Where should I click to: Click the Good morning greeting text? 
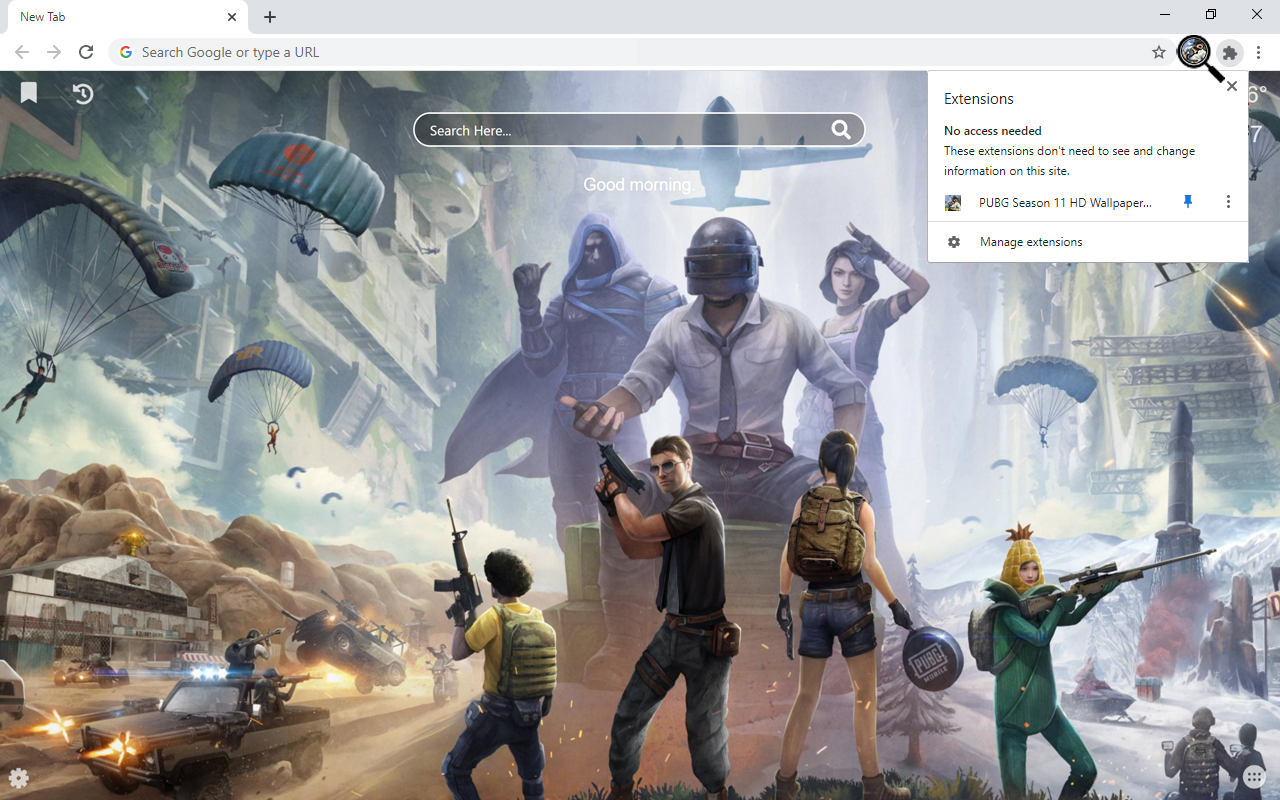[x=637, y=185]
